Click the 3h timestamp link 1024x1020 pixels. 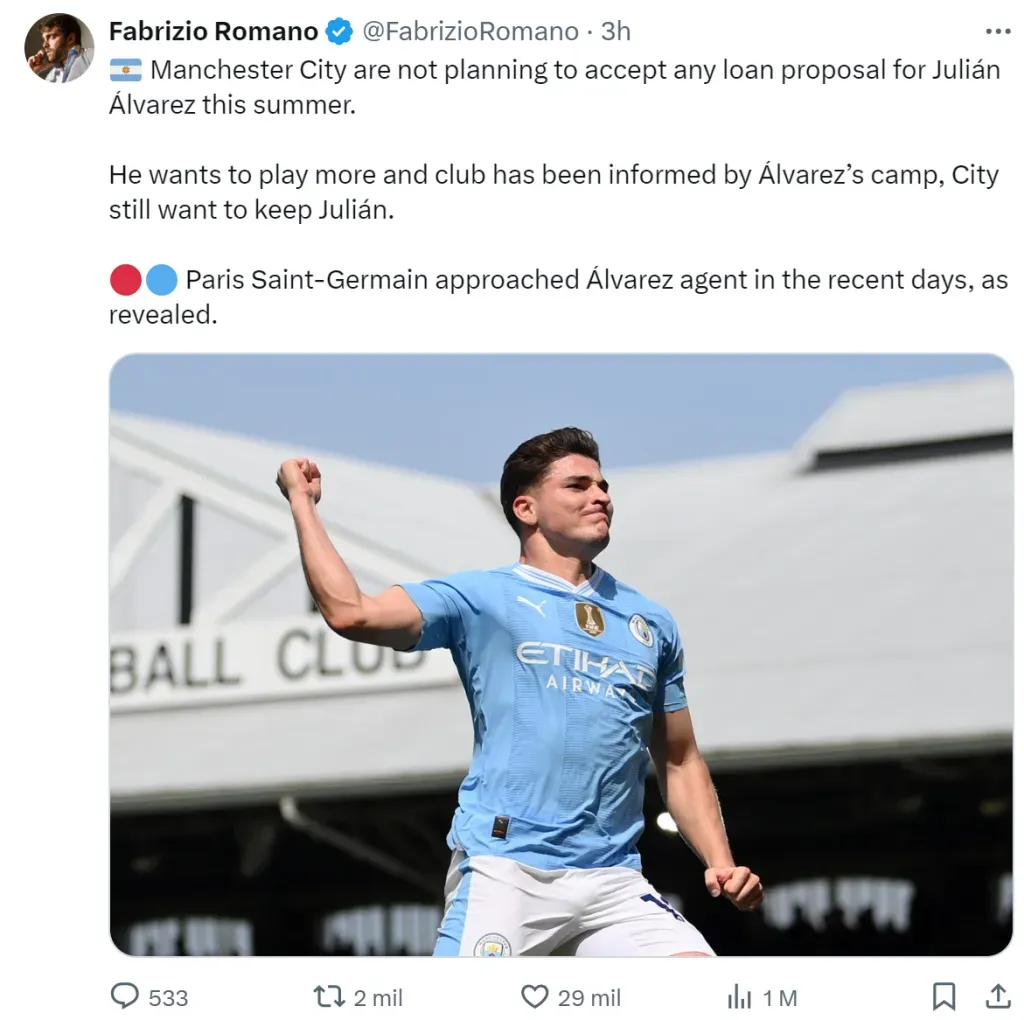coord(615,31)
